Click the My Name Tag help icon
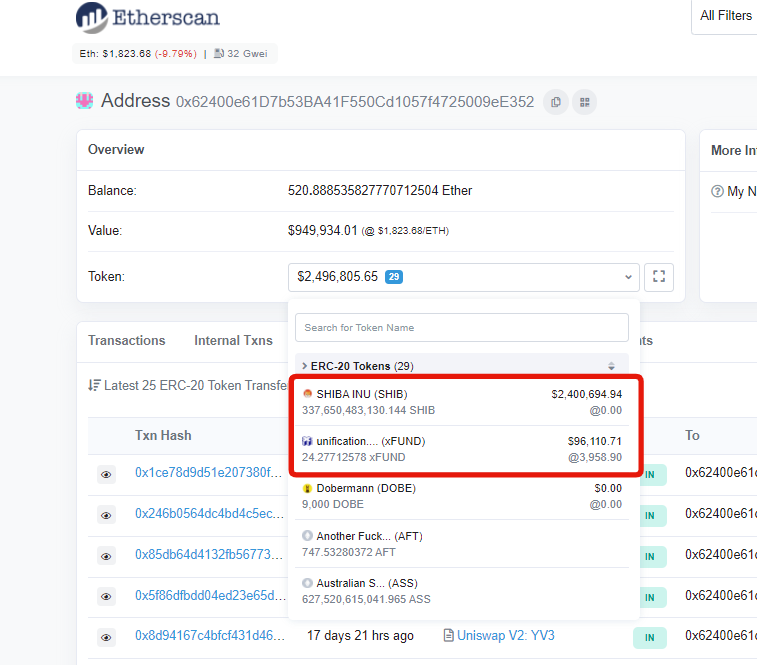This screenshot has height=665, width=757. pyautogui.click(x=717, y=191)
